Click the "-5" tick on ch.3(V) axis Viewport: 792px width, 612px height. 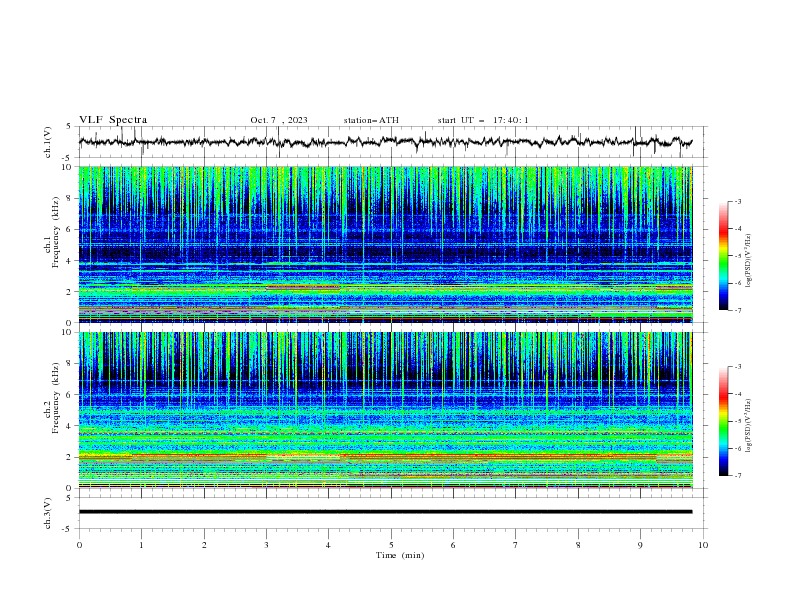click(x=68, y=529)
